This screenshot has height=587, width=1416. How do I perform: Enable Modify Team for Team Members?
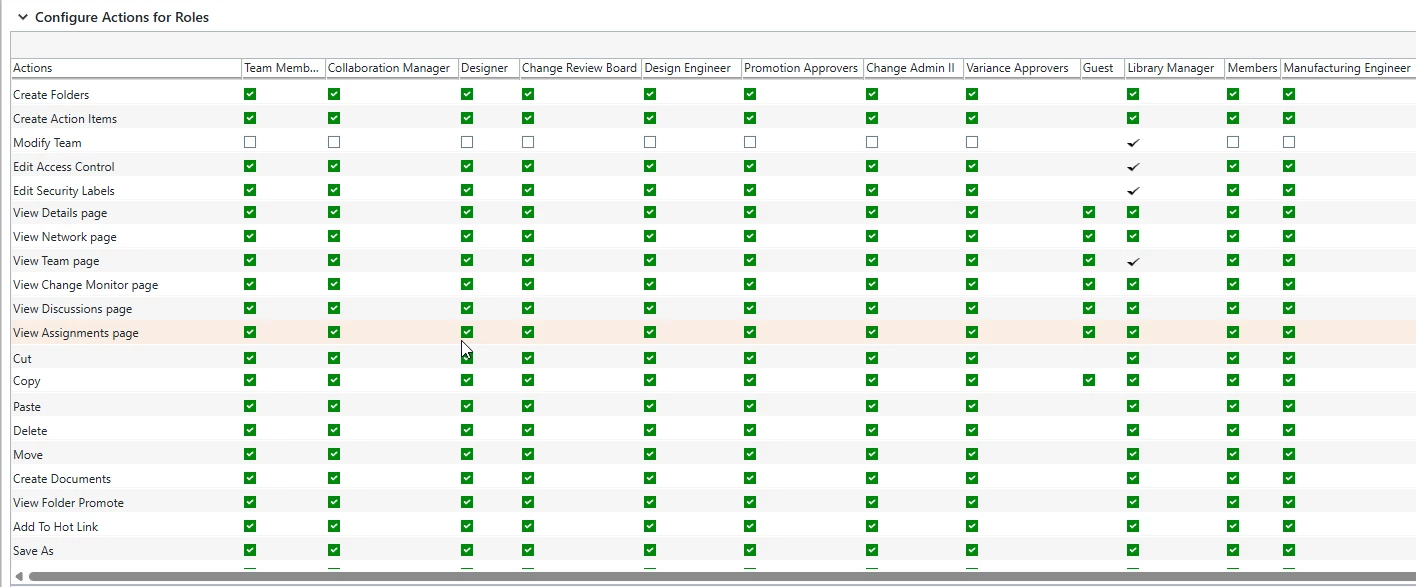[250, 142]
